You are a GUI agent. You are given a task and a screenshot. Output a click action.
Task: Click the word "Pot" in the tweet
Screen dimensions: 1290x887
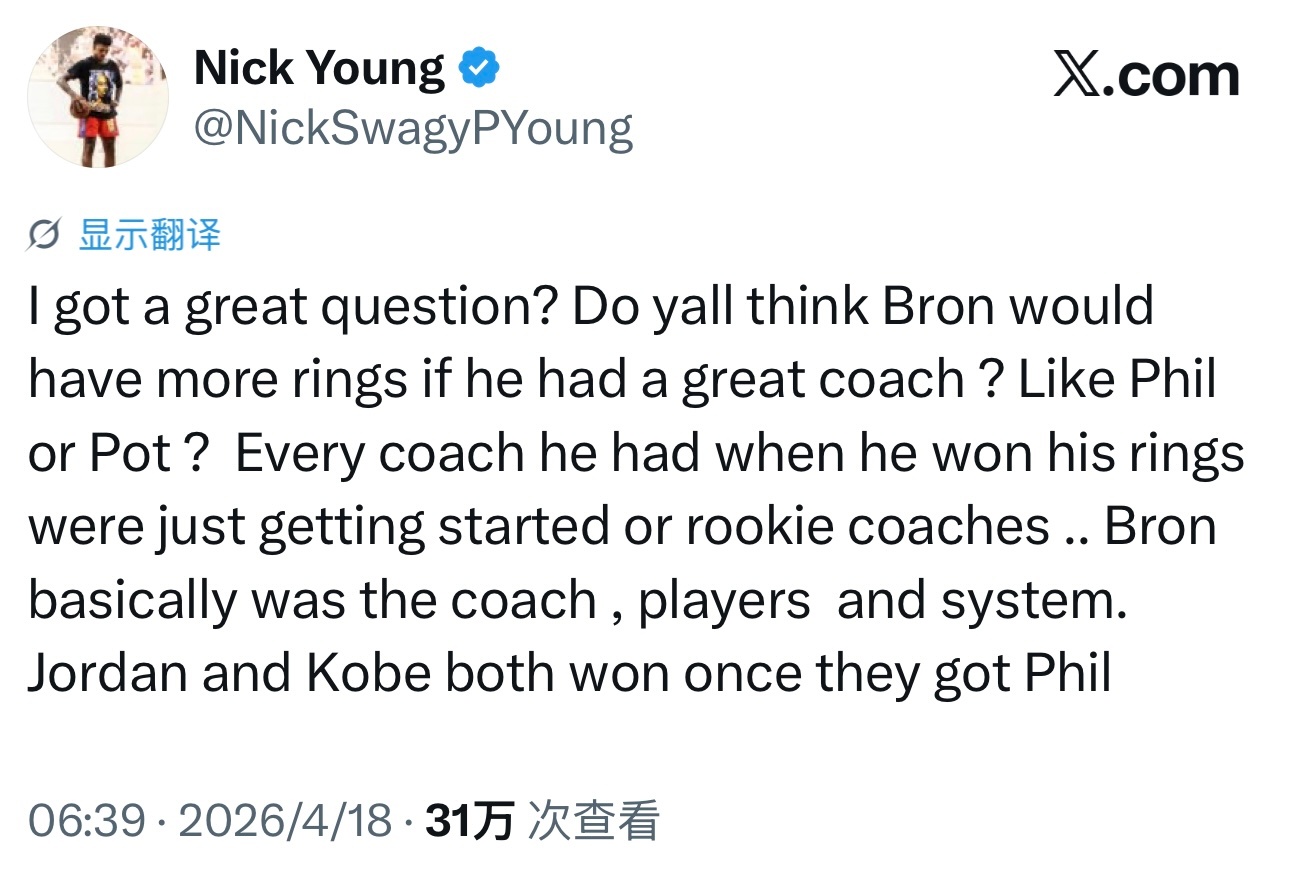pyautogui.click(x=130, y=454)
